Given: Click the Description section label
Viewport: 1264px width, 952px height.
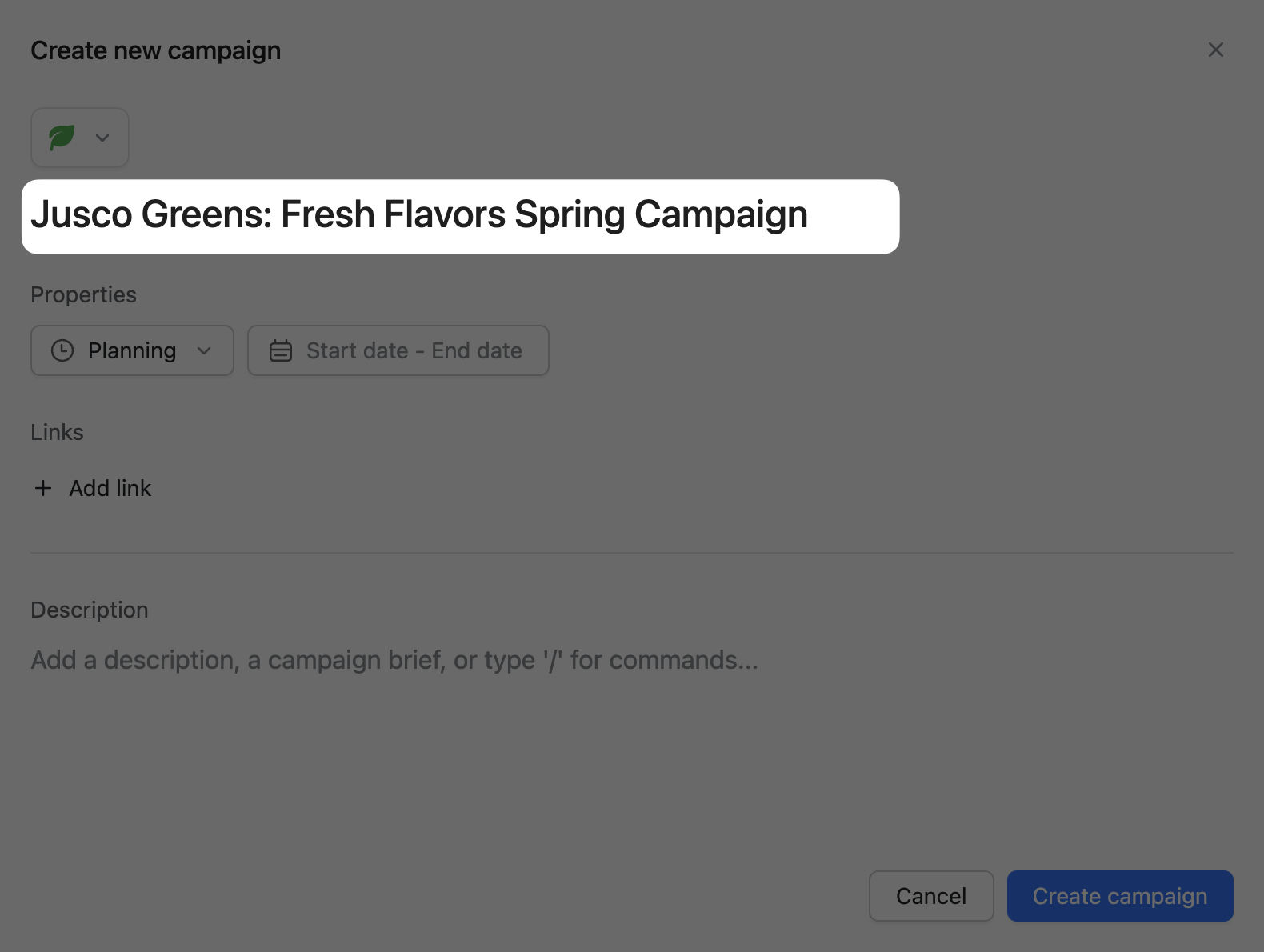Looking at the screenshot, I should pyautogui.click(x=90, y=610).
